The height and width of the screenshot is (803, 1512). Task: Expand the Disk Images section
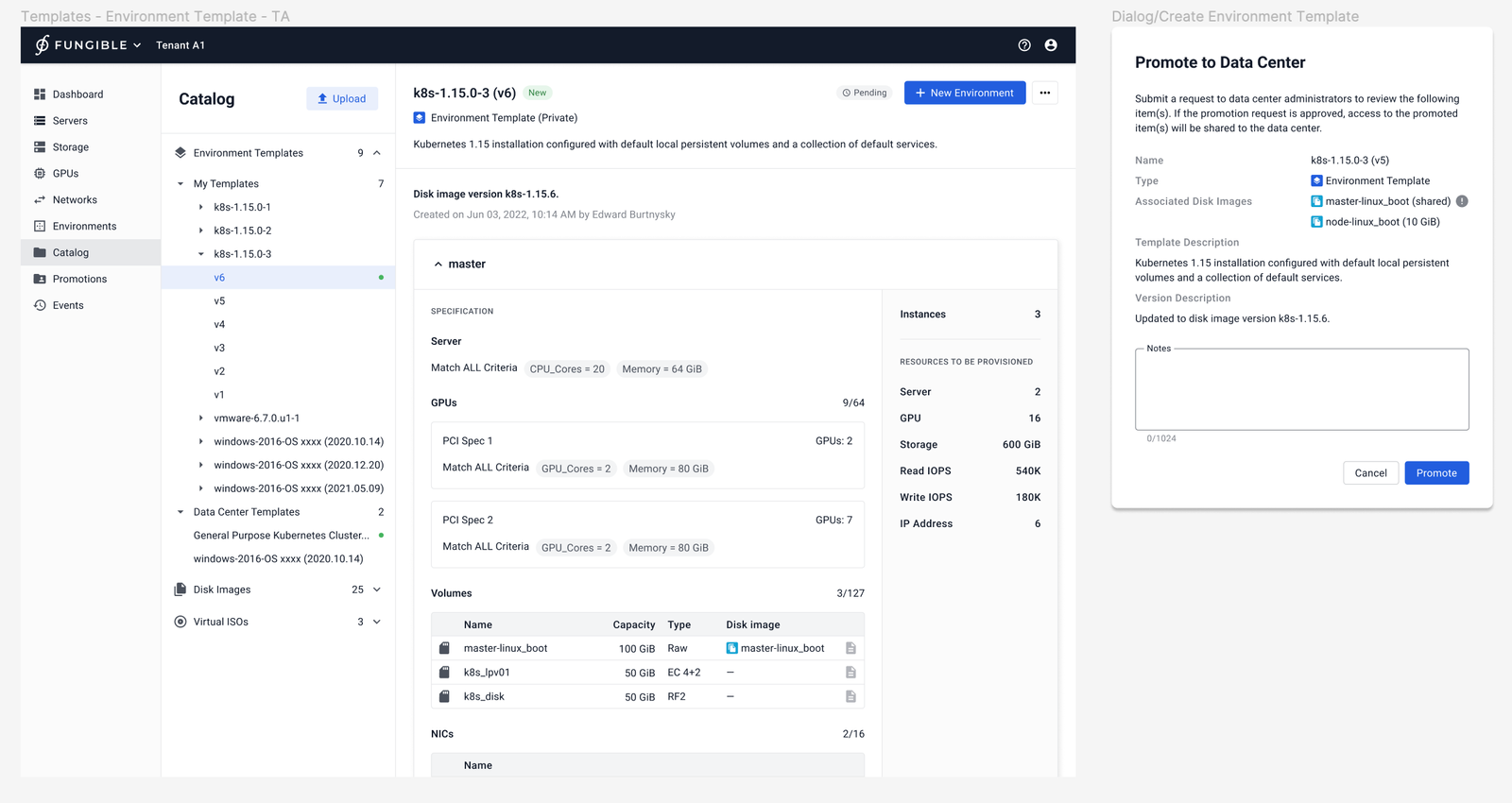pyautogui.click(x=377, y=589)
